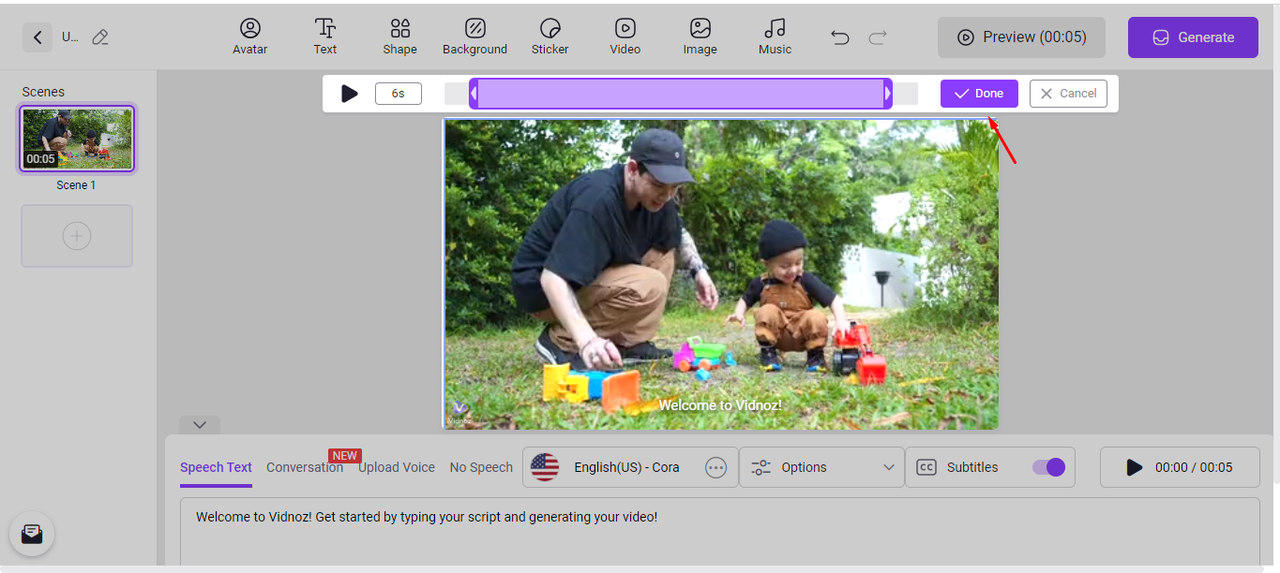
Task: Undo the last action
Action: 840,38
